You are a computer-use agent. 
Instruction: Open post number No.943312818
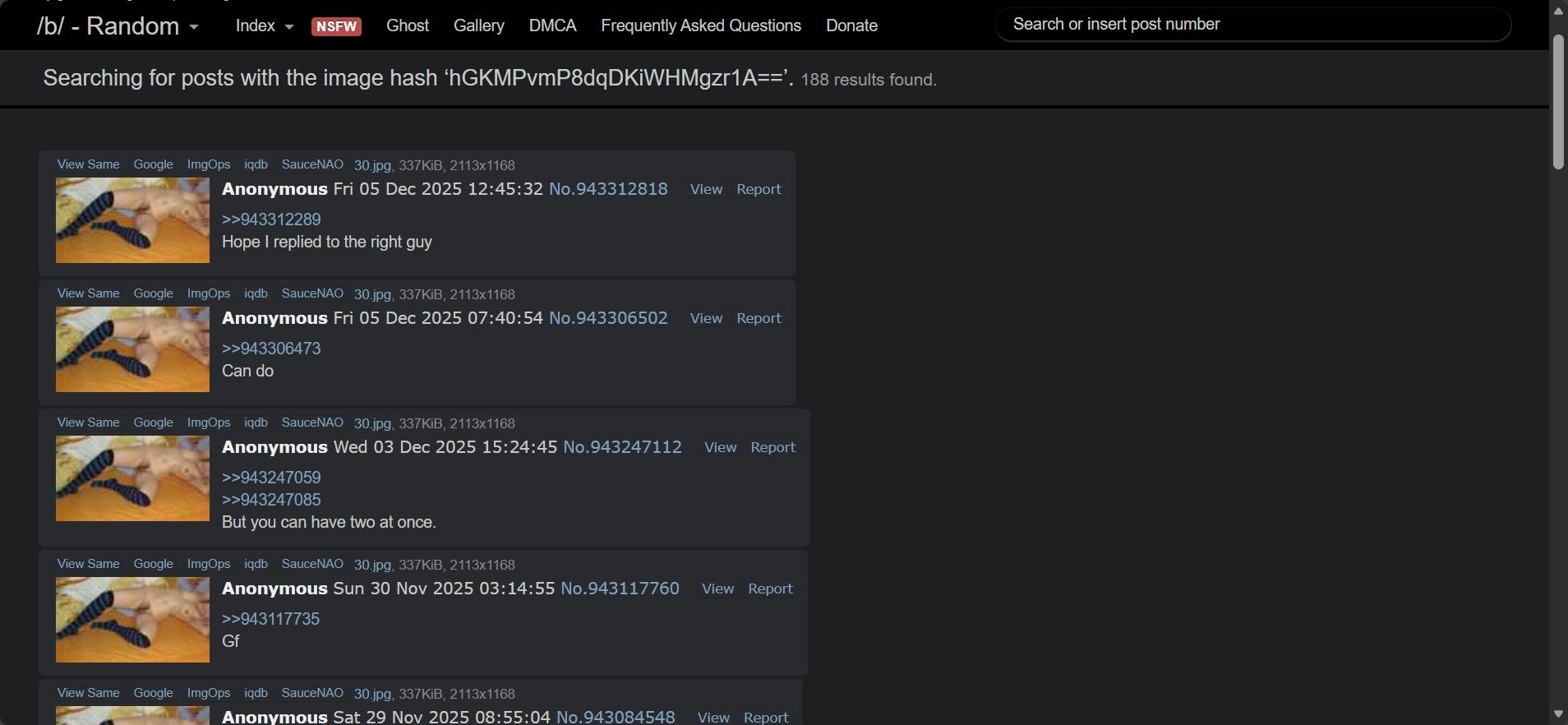[x=608, y=189]
